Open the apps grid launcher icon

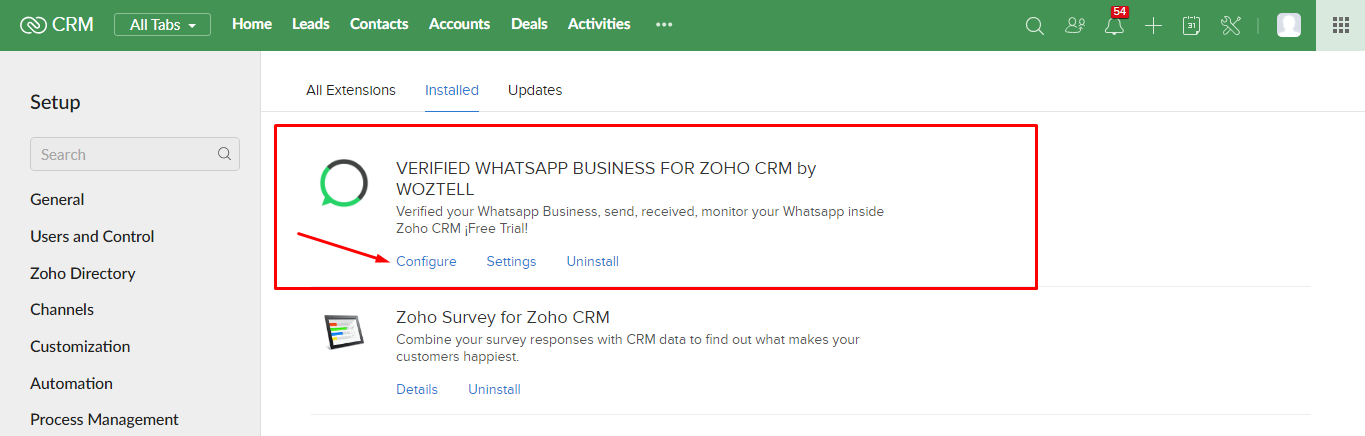[1341, 25]
